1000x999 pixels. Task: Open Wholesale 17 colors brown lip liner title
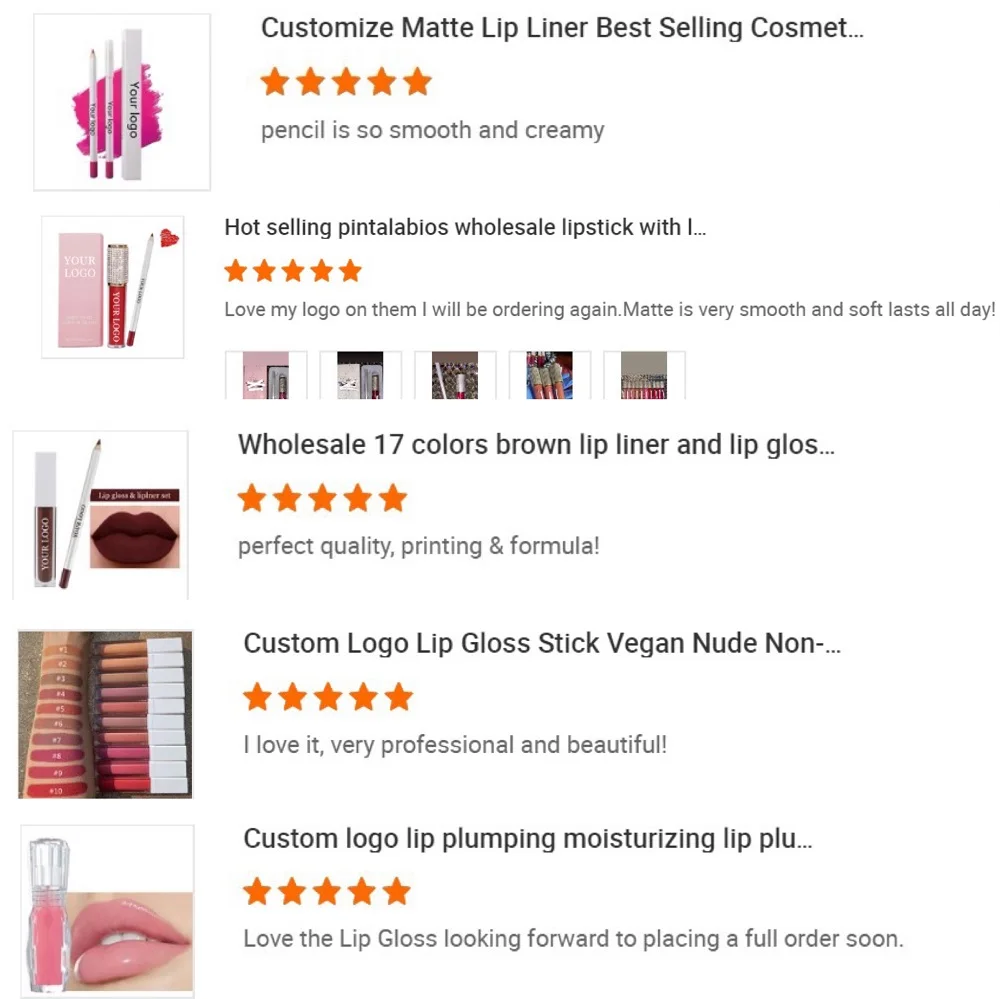pyautogui.click(x=536, y=445)
